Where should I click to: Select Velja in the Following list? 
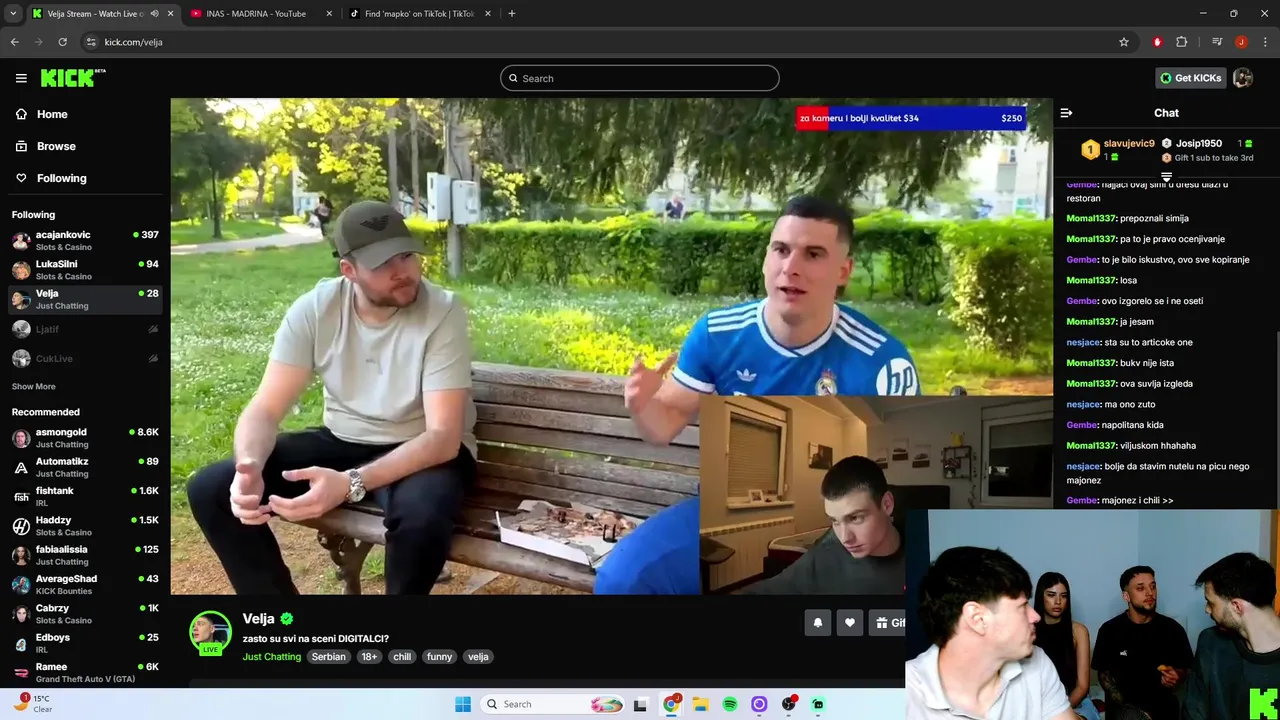85,299
